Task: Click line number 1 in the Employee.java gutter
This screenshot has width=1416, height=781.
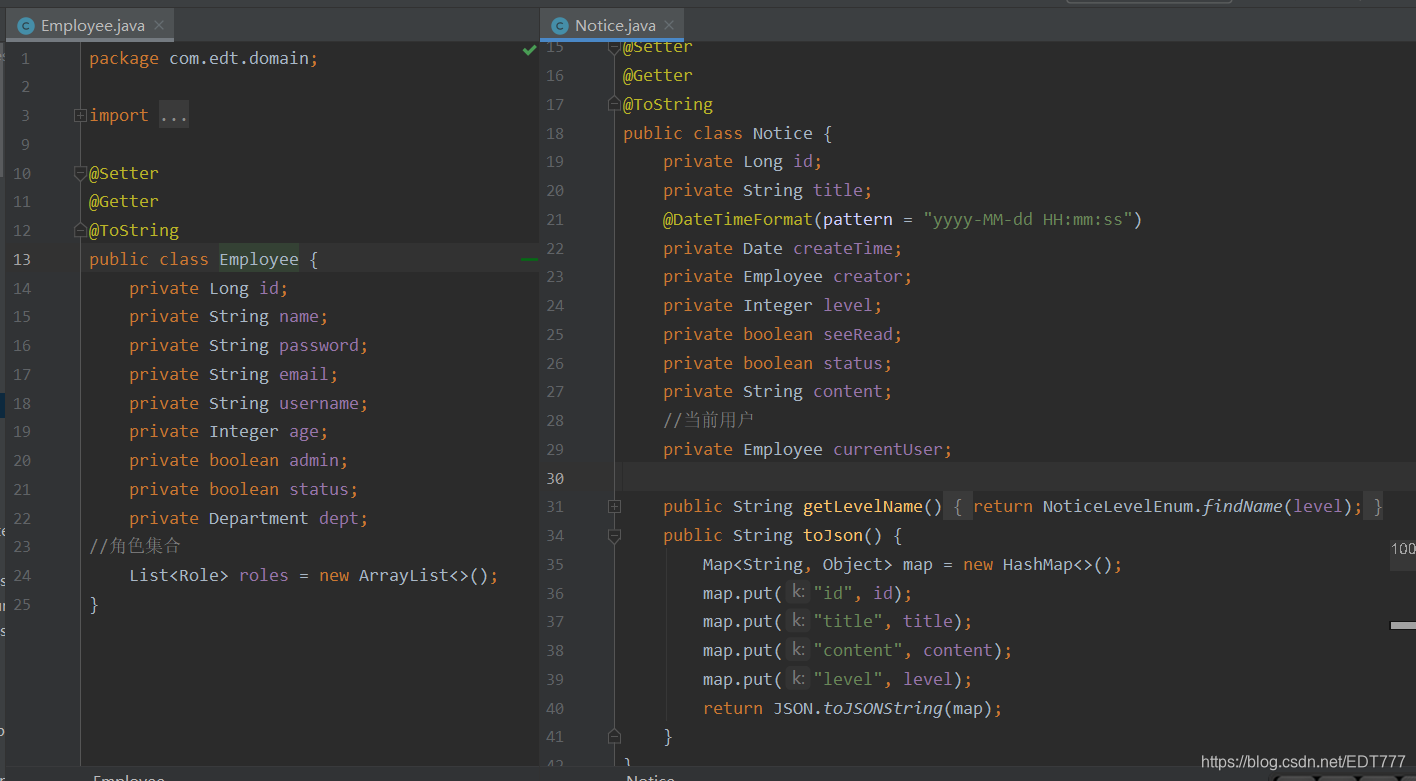Action: pyautogui.click(x=25, y=59)
